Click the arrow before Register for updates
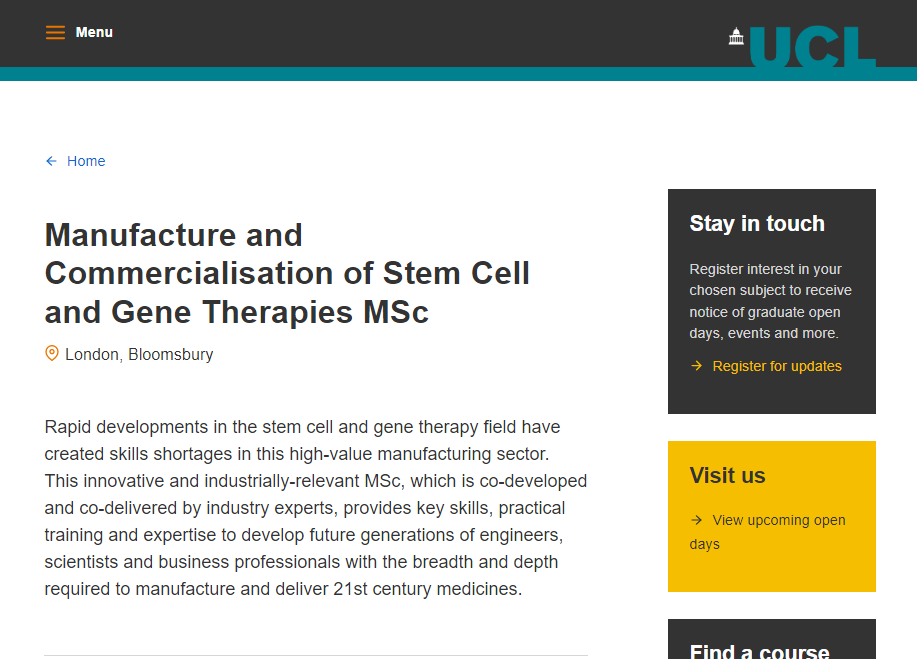The height and width of the screenshot is (659, 917). tap(697, 366)
